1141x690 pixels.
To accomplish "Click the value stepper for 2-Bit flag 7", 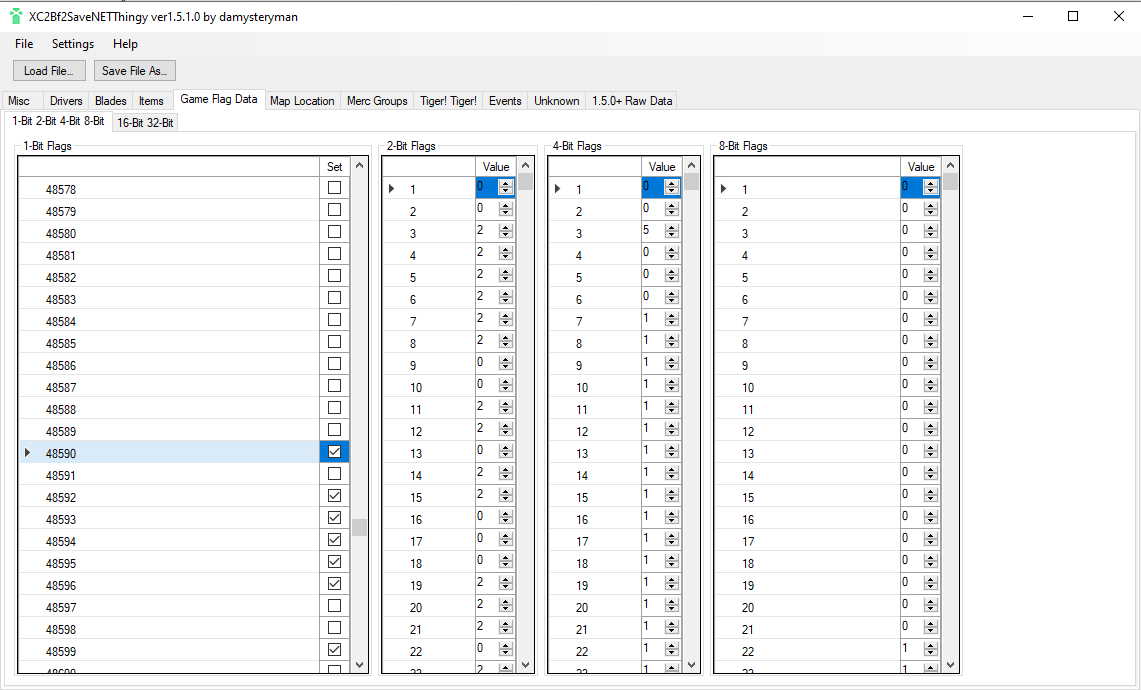I will pos(506,320).
